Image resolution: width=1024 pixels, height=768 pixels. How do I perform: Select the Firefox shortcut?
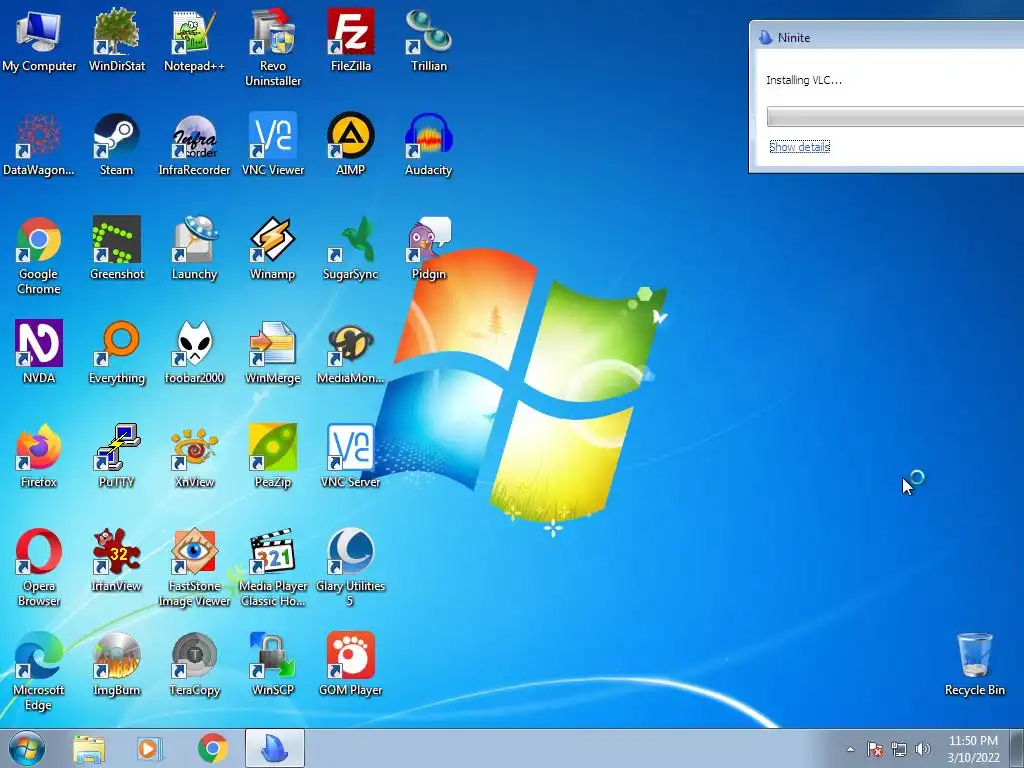tap(39, 456)
